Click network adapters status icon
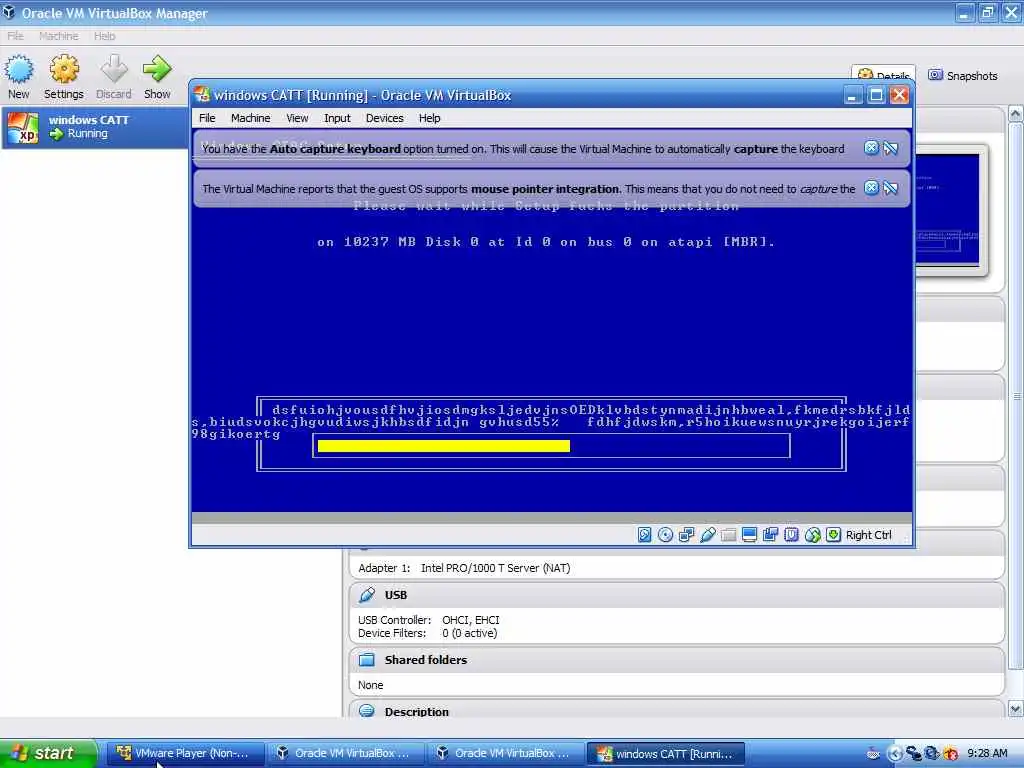This screenshot has width=1024, height=768. coord(686,535)
